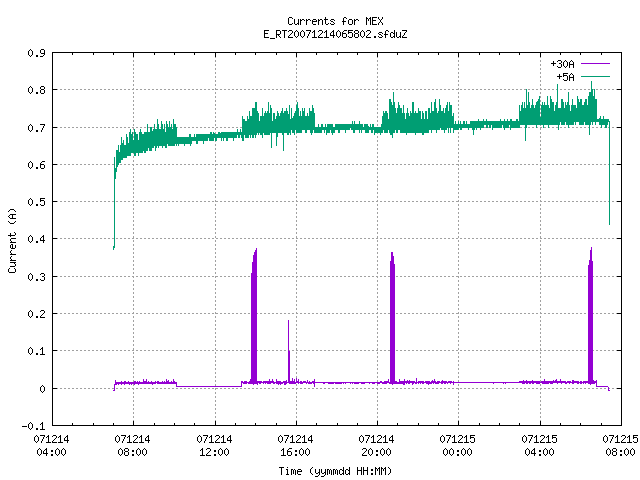Click the +30A legend label
The image size is (640, 480).
[x=562, y=64]
